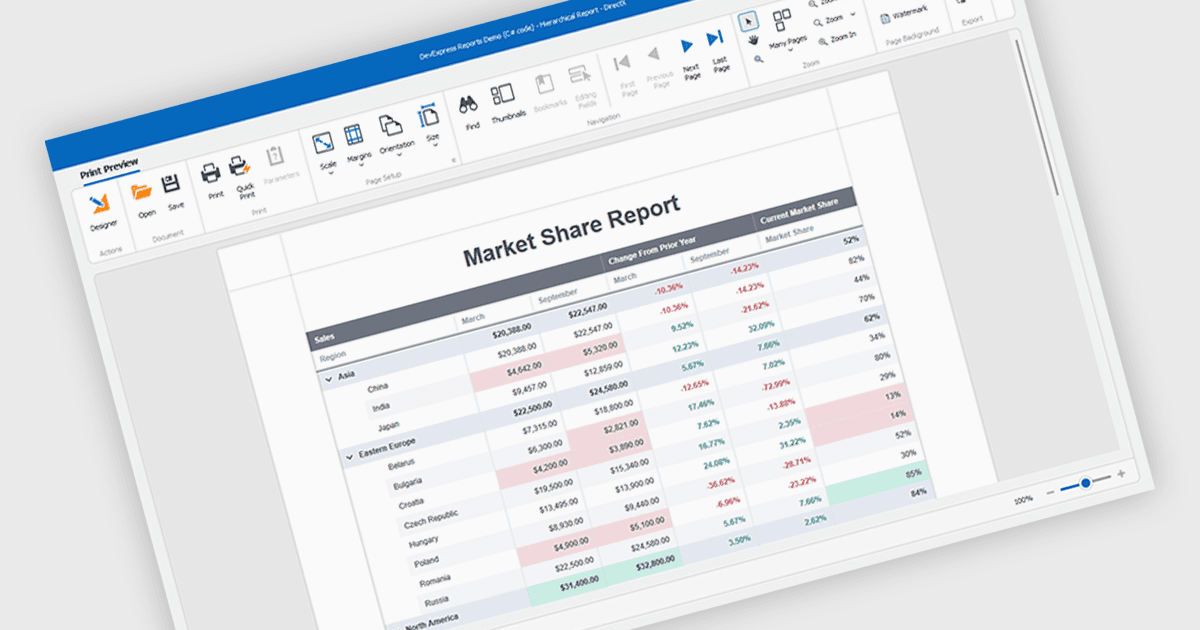
Task: Click the Romania row label
Action: 435,580
